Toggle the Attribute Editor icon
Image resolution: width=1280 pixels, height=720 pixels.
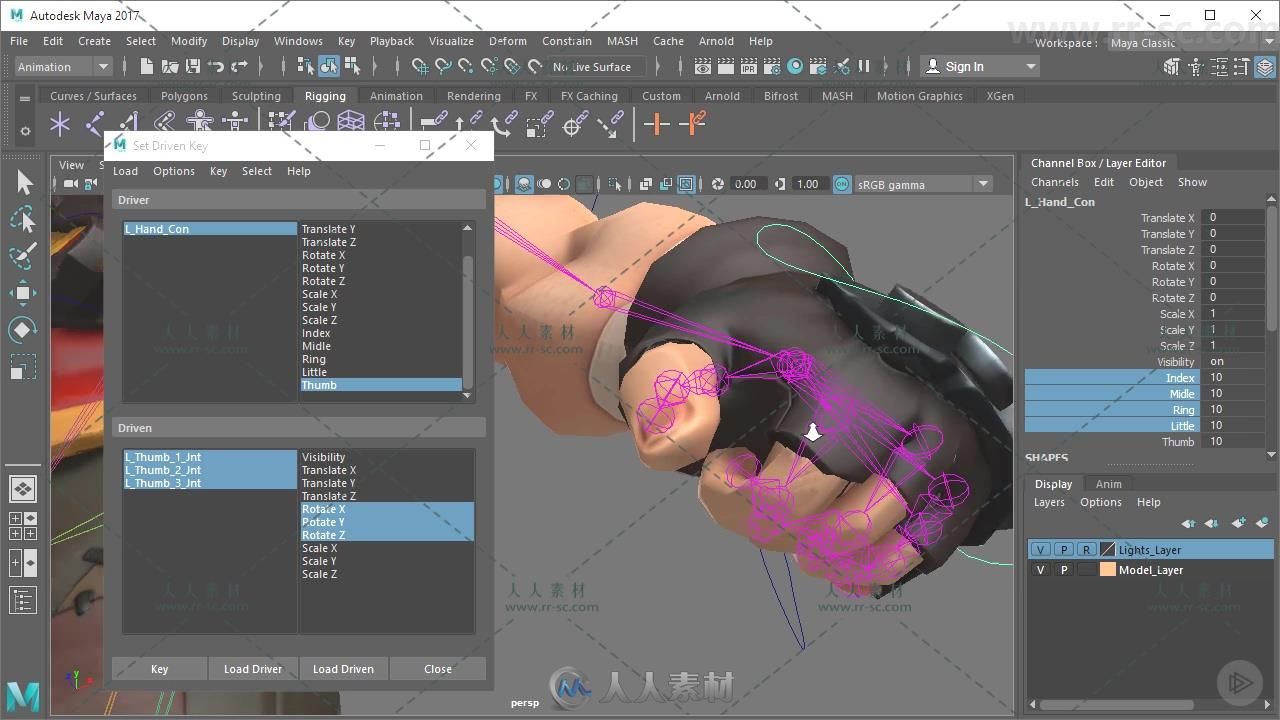point(1219,66)
